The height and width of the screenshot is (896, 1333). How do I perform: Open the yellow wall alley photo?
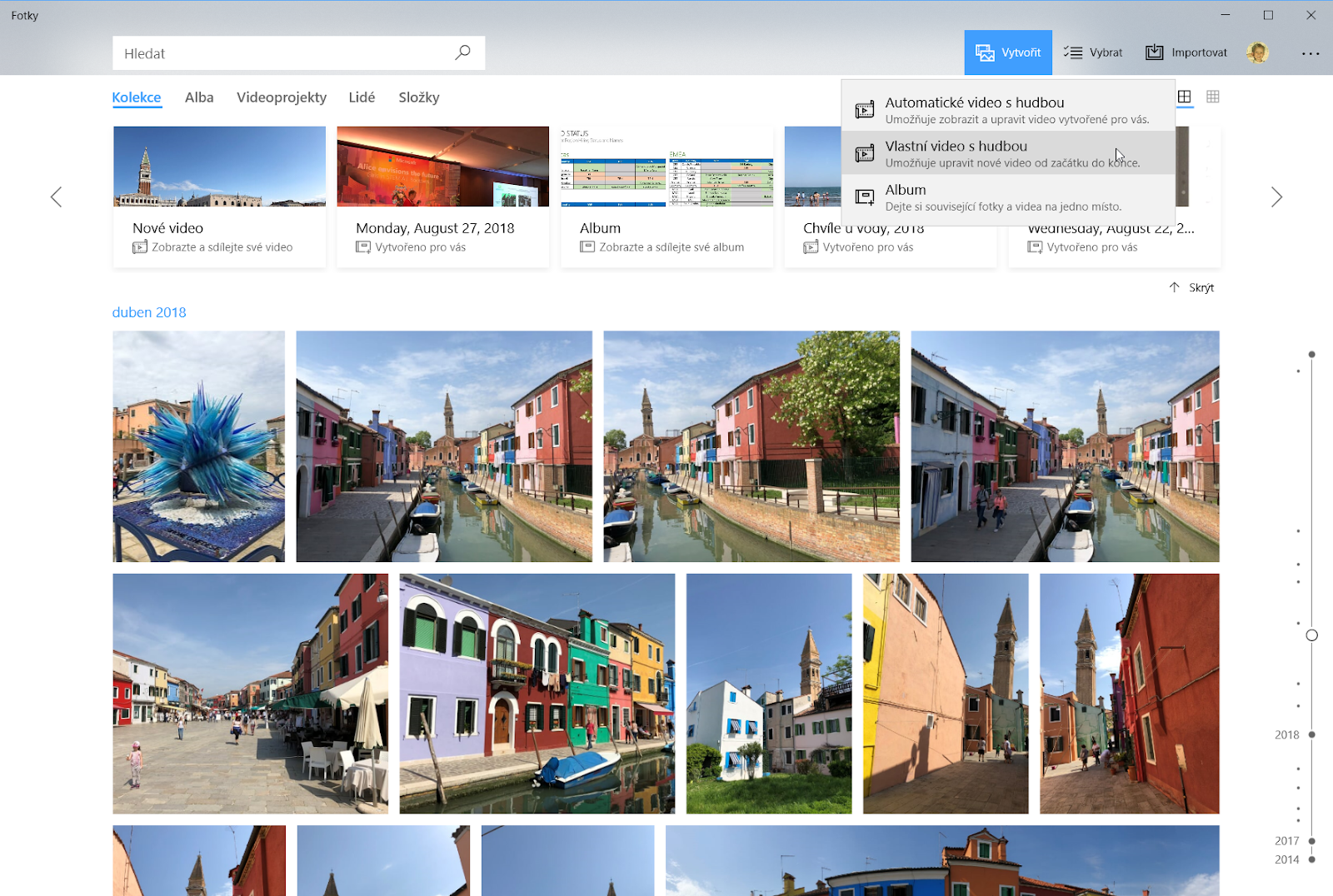pyautogui.click(x=946, y=694)
